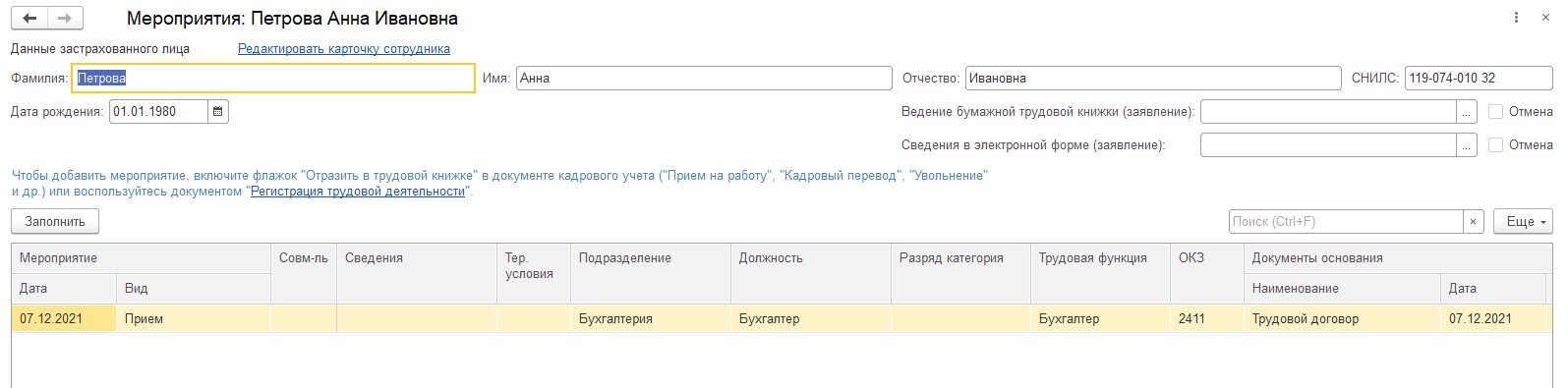Select the Бухгалтер cell in Должность column

(x=811, y=319)
